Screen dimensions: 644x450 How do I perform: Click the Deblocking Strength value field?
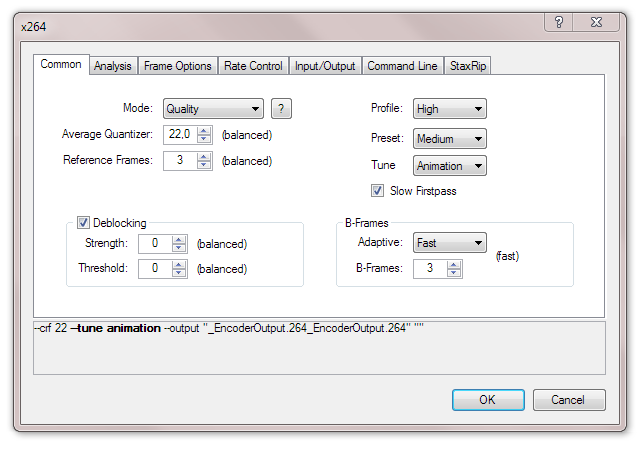pyautogui.click(x=155, y=244)
